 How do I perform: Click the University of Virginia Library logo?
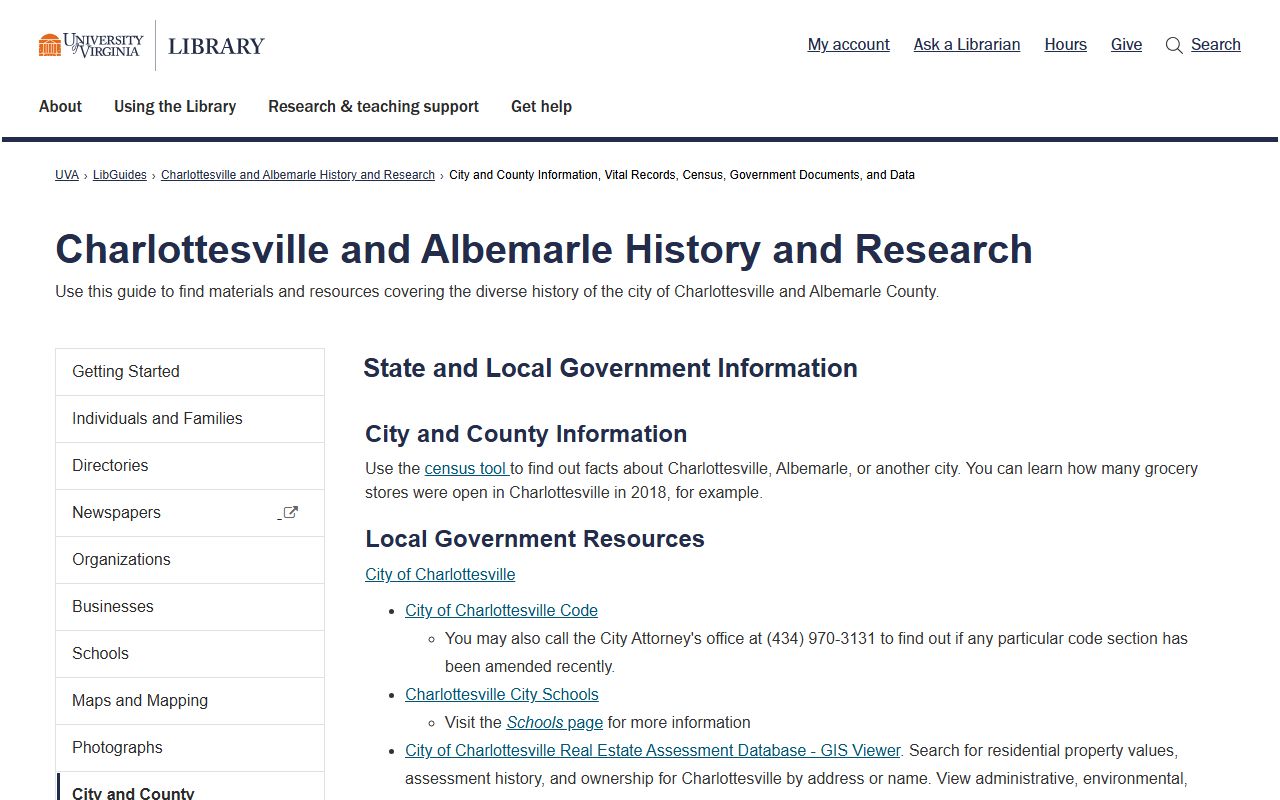[x=151, y=45]
